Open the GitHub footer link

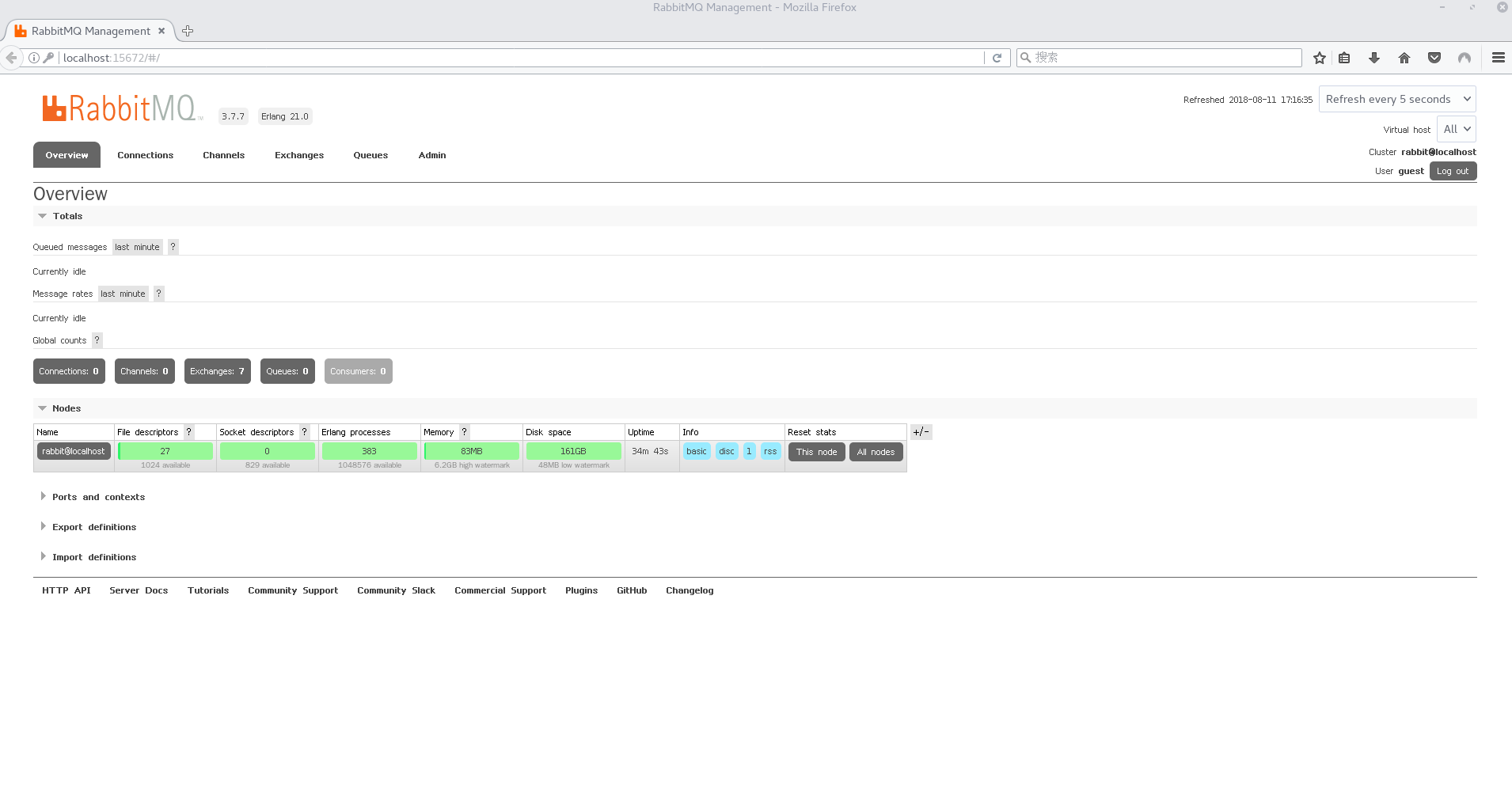pyautogui.click(x=632, y=590)
